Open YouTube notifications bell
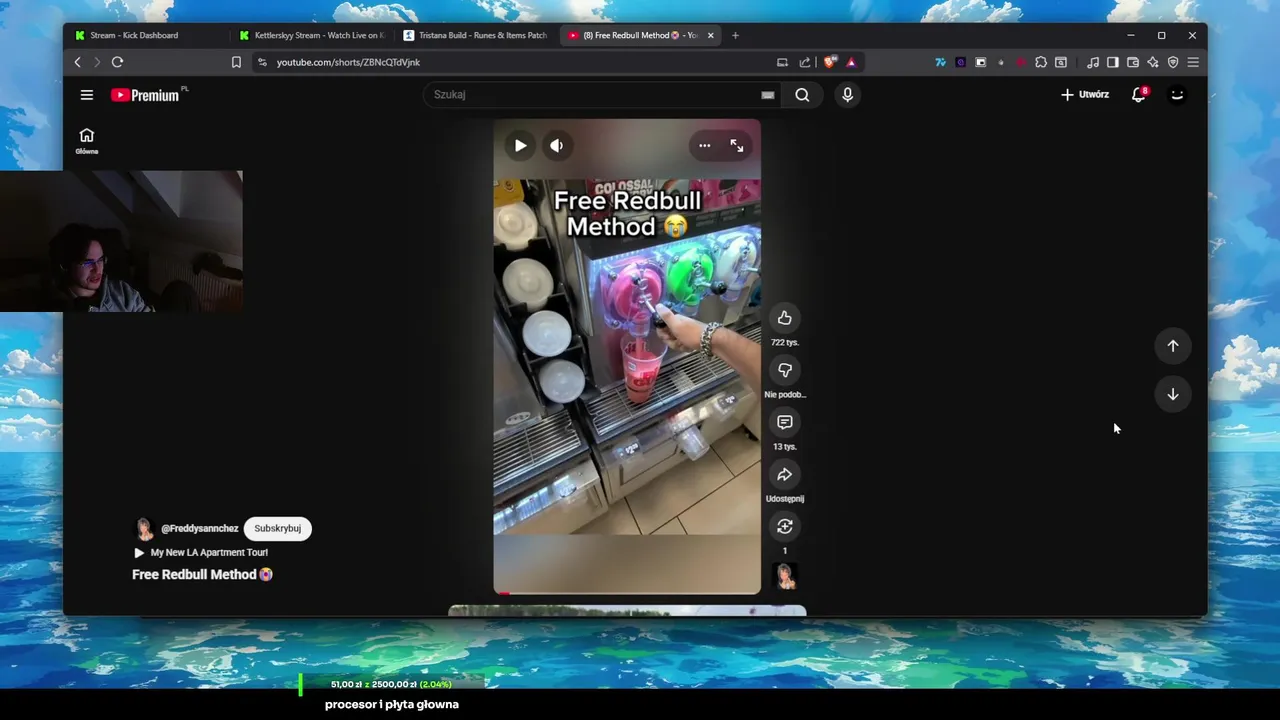1280x720 pixels. (x=1139, y=95)
